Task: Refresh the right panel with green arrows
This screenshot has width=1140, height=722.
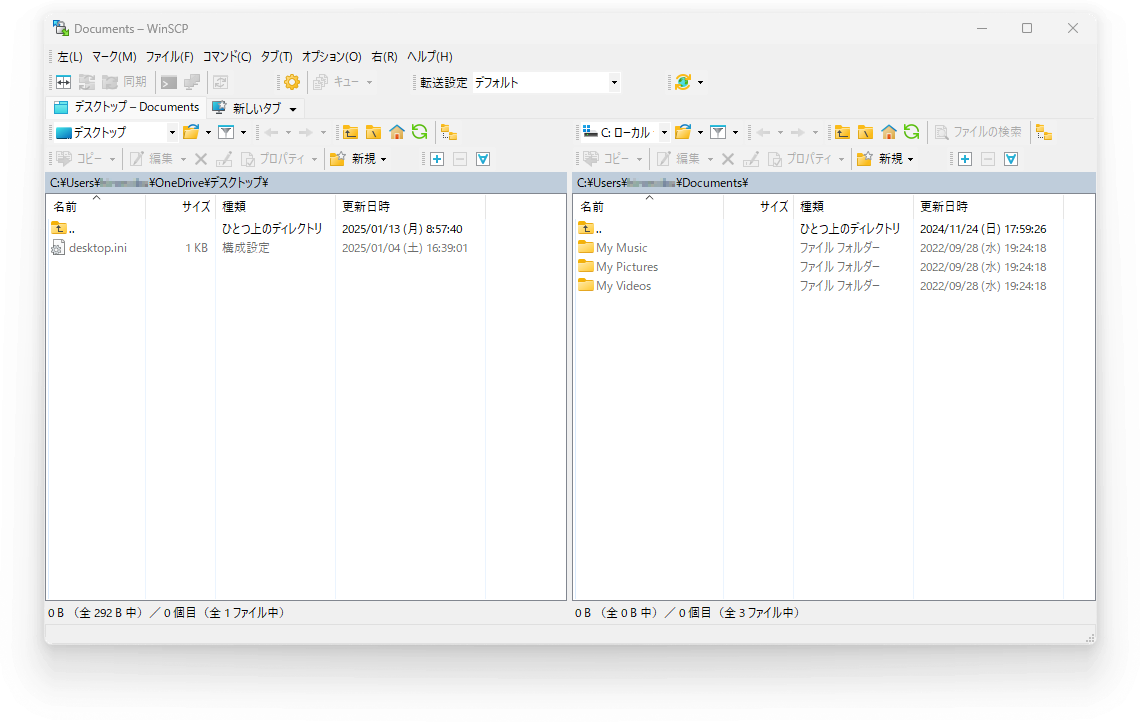Action: [x=912, y=132]
